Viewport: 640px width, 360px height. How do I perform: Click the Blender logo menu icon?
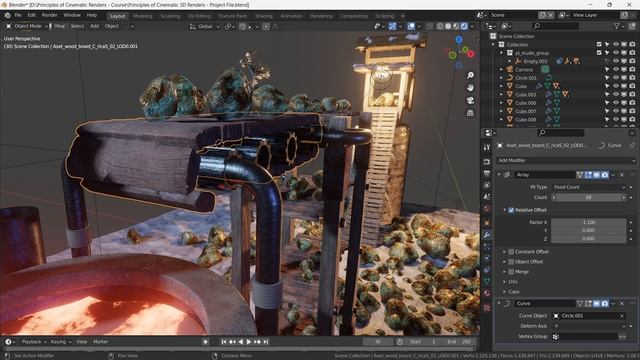[x=7, y=15]
